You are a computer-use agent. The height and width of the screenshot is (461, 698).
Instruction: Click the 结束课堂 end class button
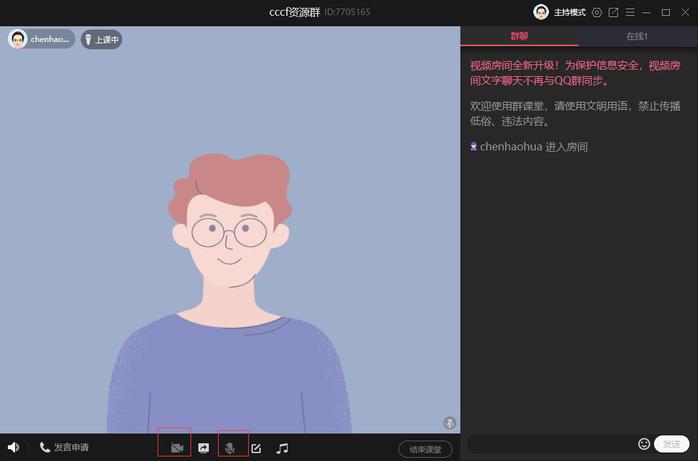pyautogui.click(x=424, y=449)
